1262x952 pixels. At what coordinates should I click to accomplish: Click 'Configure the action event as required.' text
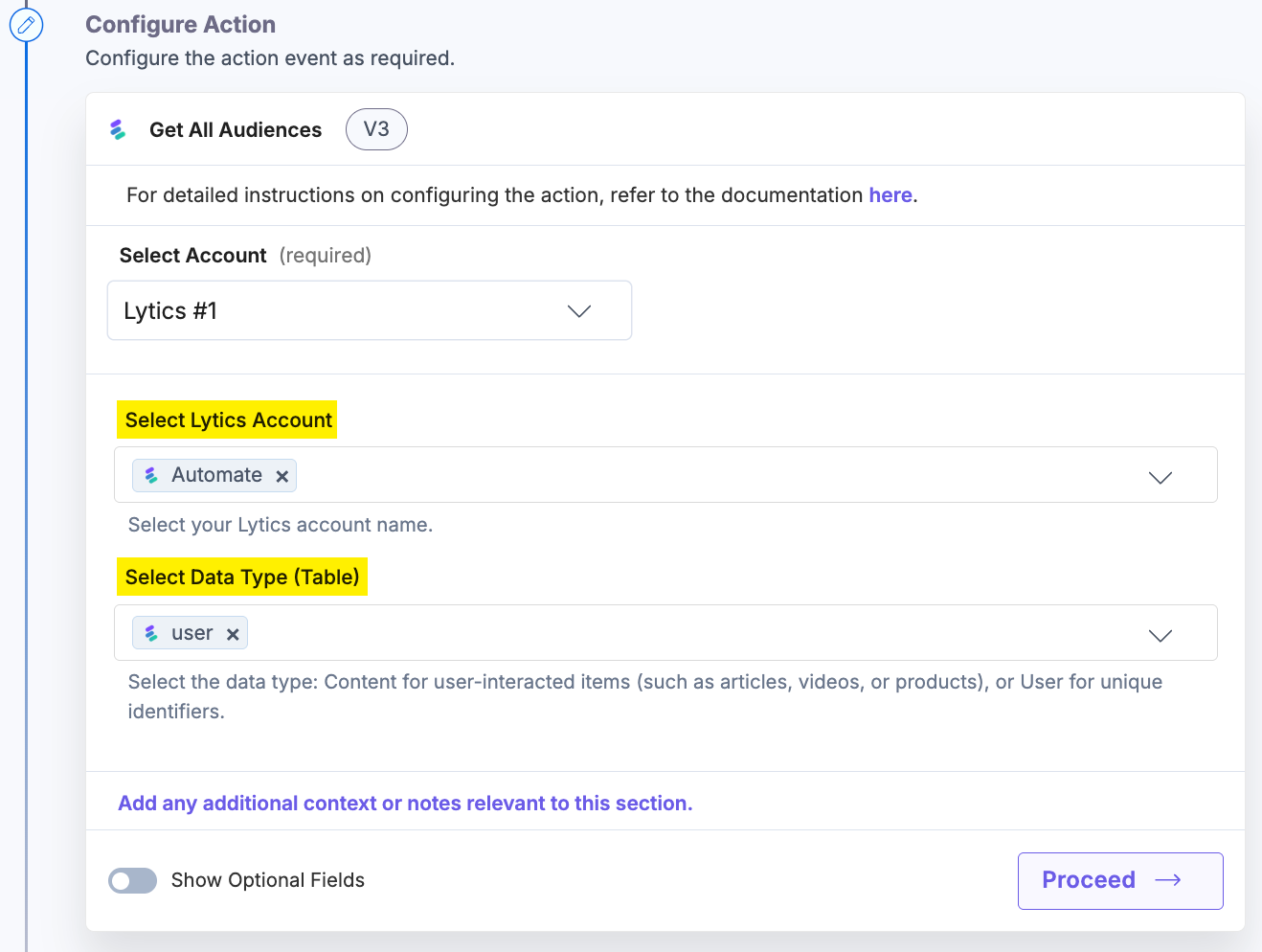(270, 58)
